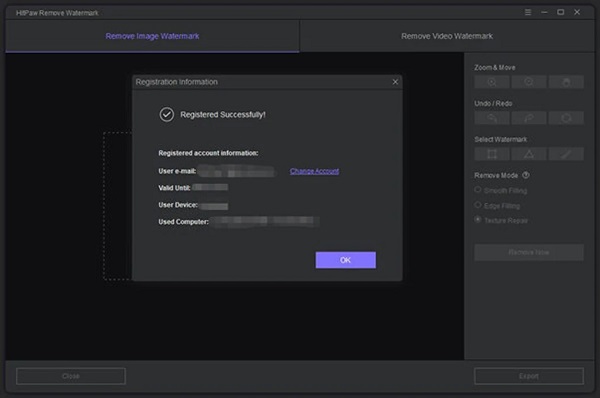This screenshot has width=600, height=398.
Task: Open the hamburger menu in title bar
Action: [528, 12]
